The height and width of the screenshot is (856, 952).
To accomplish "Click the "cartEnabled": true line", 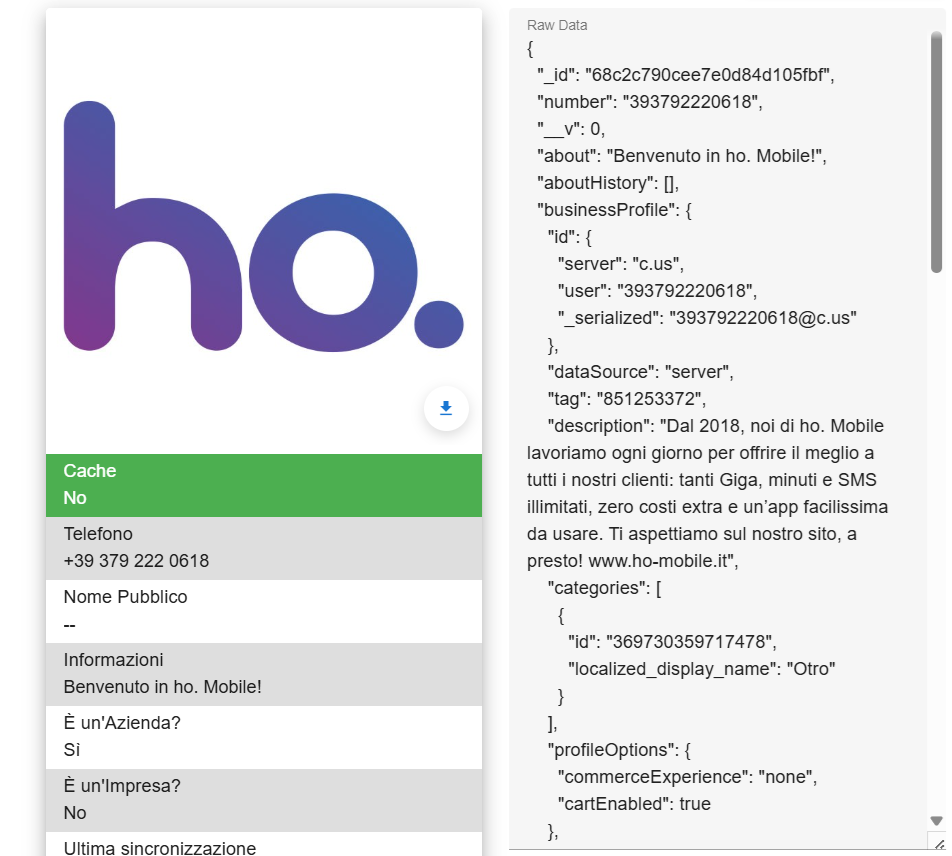I will pyautogui.click(x=634, y=803).
